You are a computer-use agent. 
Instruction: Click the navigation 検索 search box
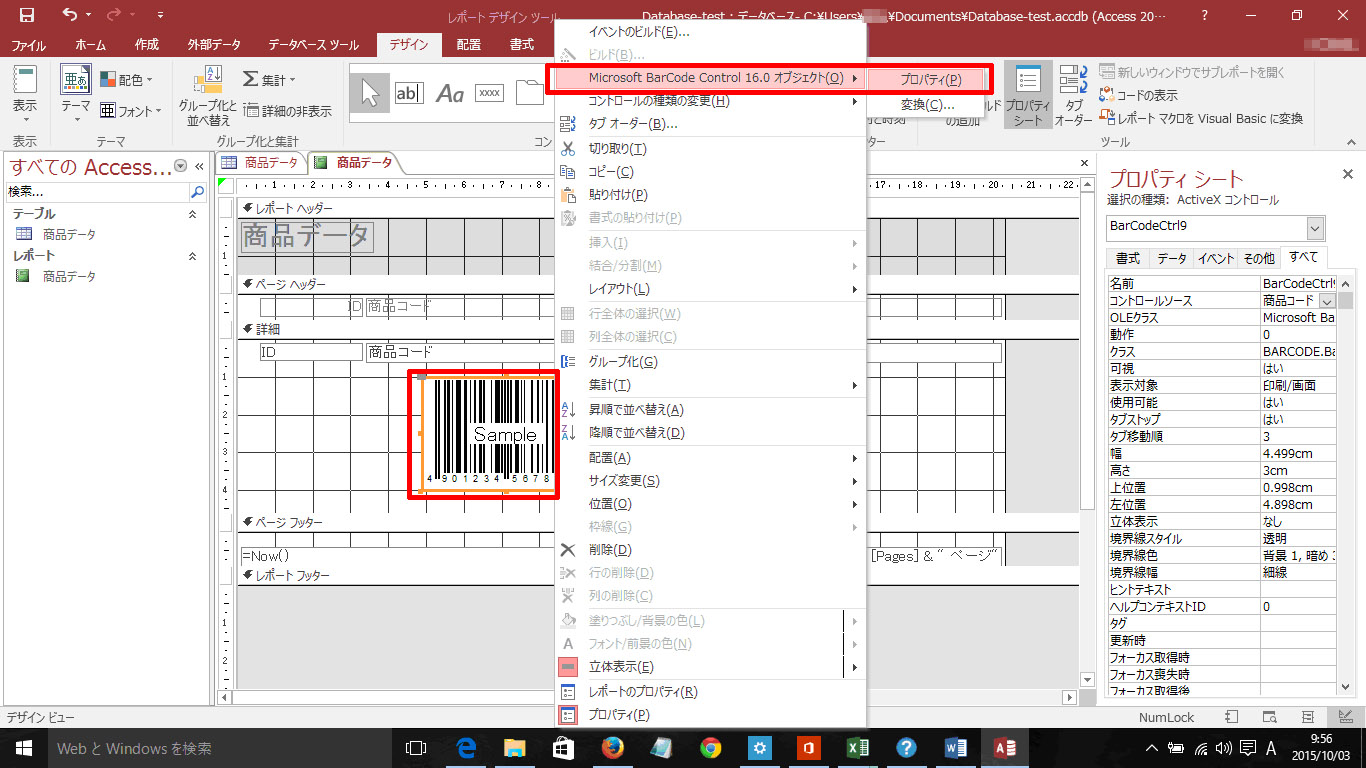click(97, 191)
